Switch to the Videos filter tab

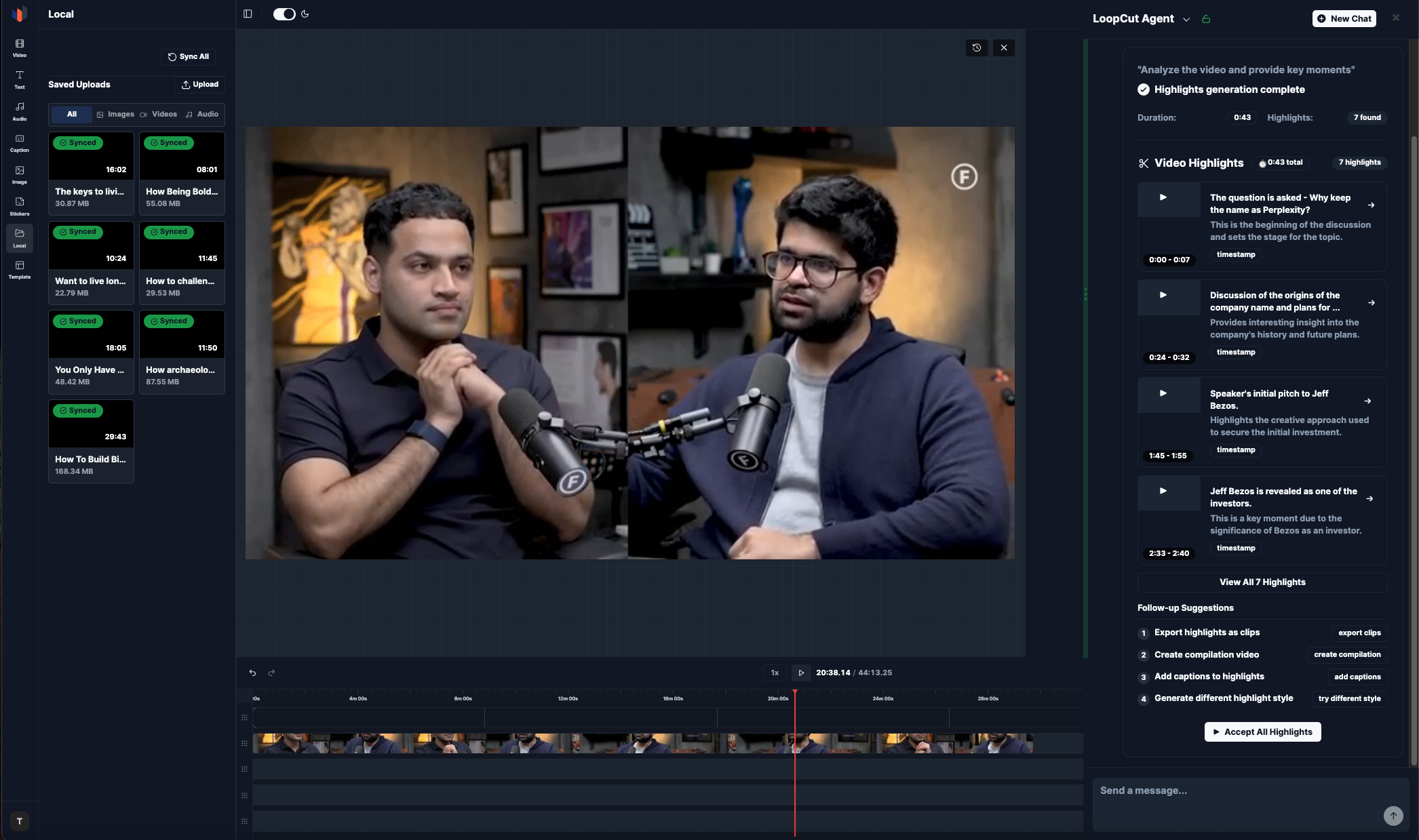(x=159, y=114)
